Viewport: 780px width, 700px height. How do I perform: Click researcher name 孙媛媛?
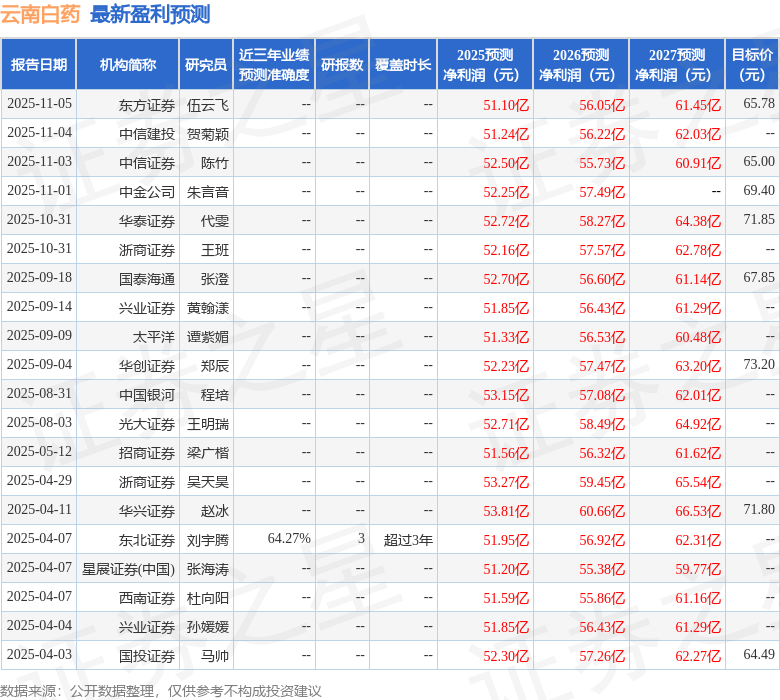point(208,626)
